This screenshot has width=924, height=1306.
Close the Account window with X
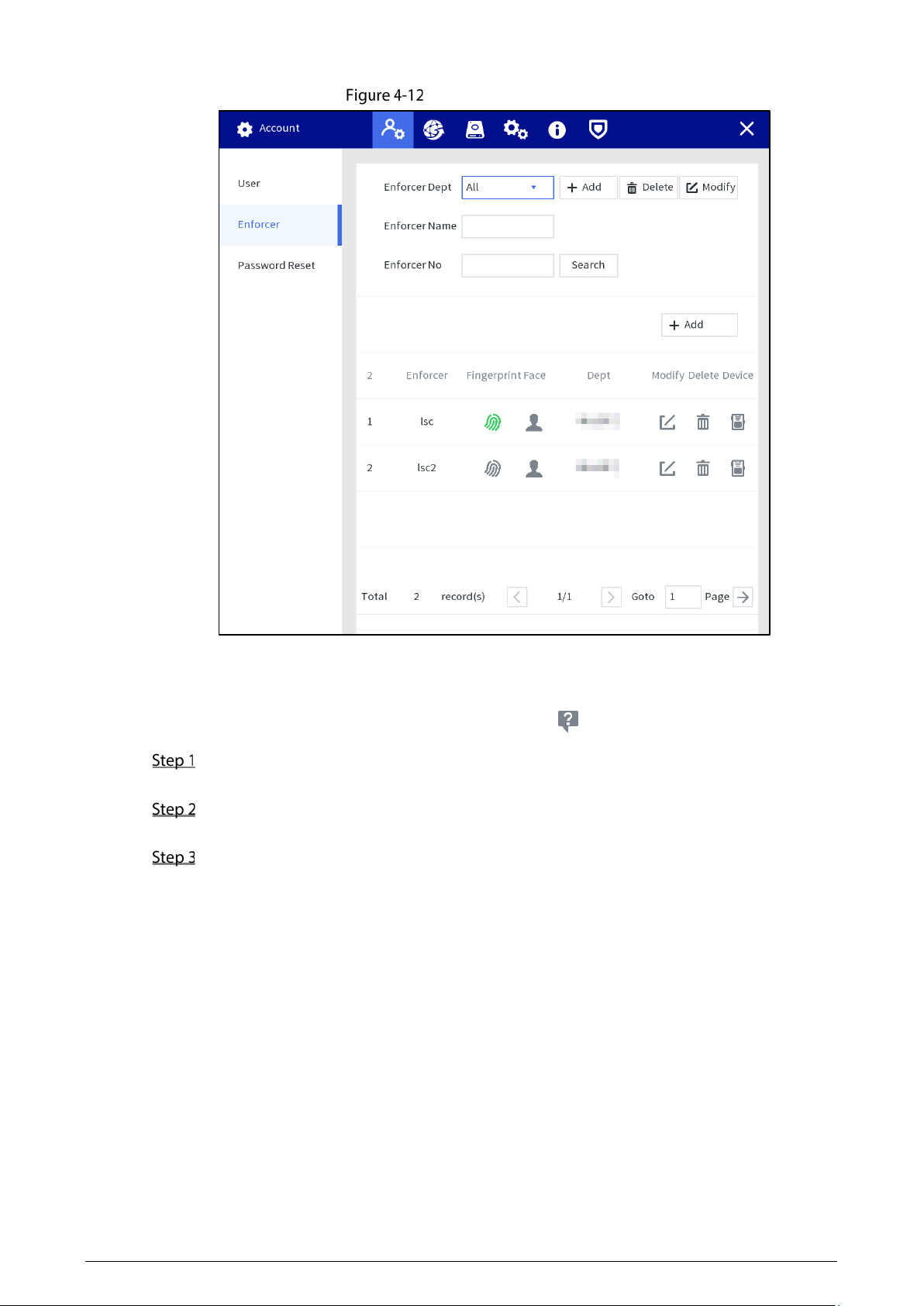point(746,129)
